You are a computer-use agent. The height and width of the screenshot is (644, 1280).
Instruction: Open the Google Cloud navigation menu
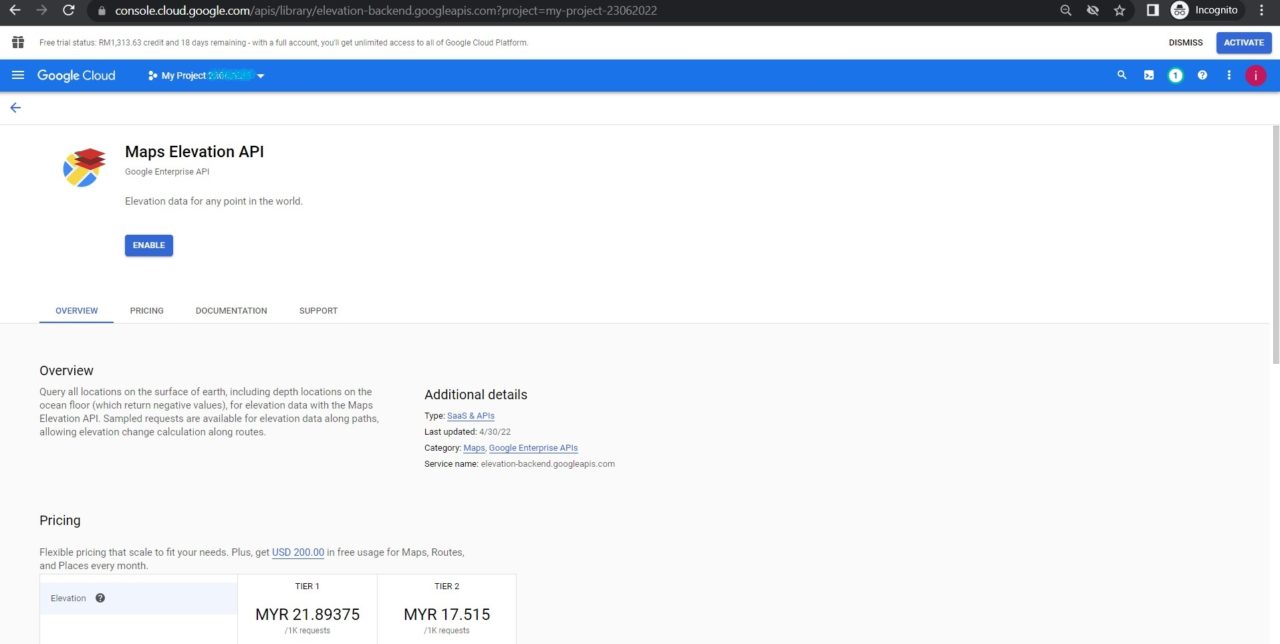(18, 74)
